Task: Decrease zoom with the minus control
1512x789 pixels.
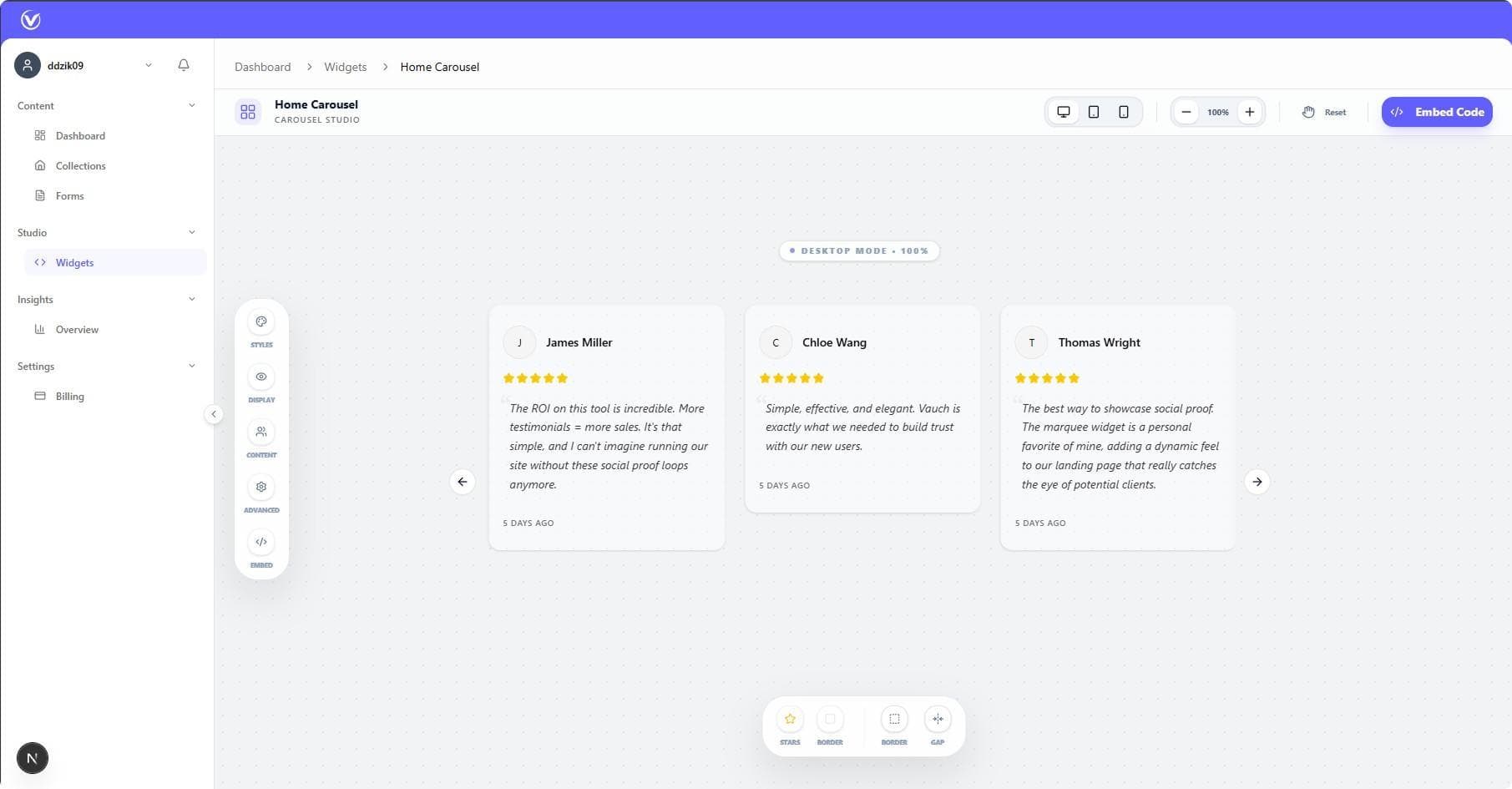Action: (x=1186, y=111)
